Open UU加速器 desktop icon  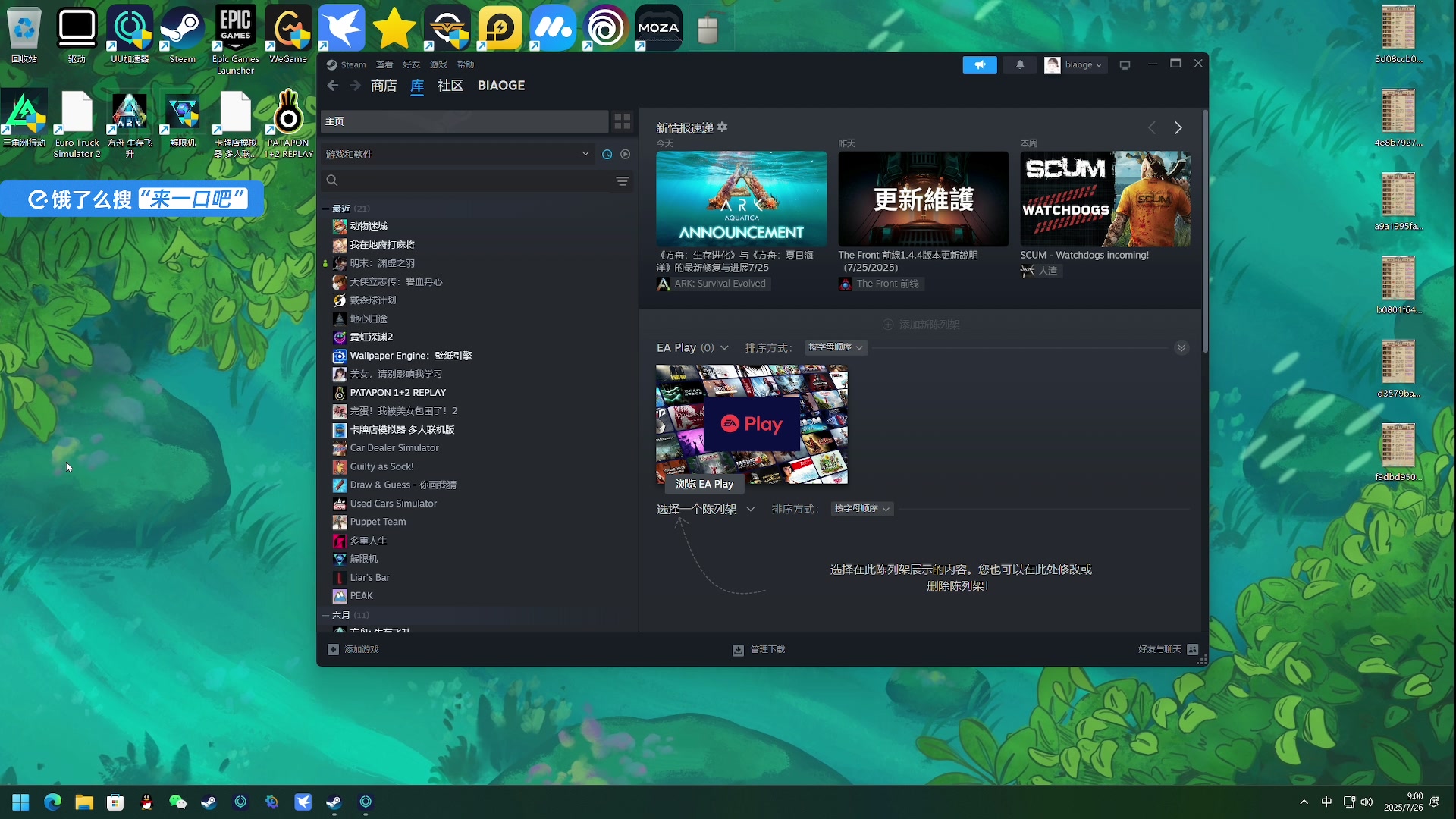[130, 35]
